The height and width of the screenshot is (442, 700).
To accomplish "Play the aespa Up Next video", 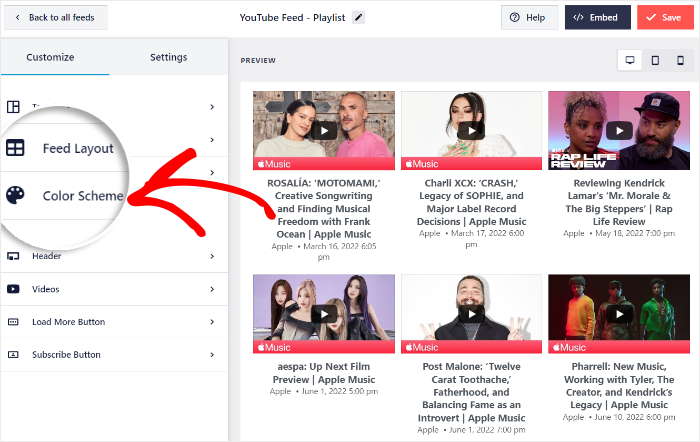I will click(324, 314).
